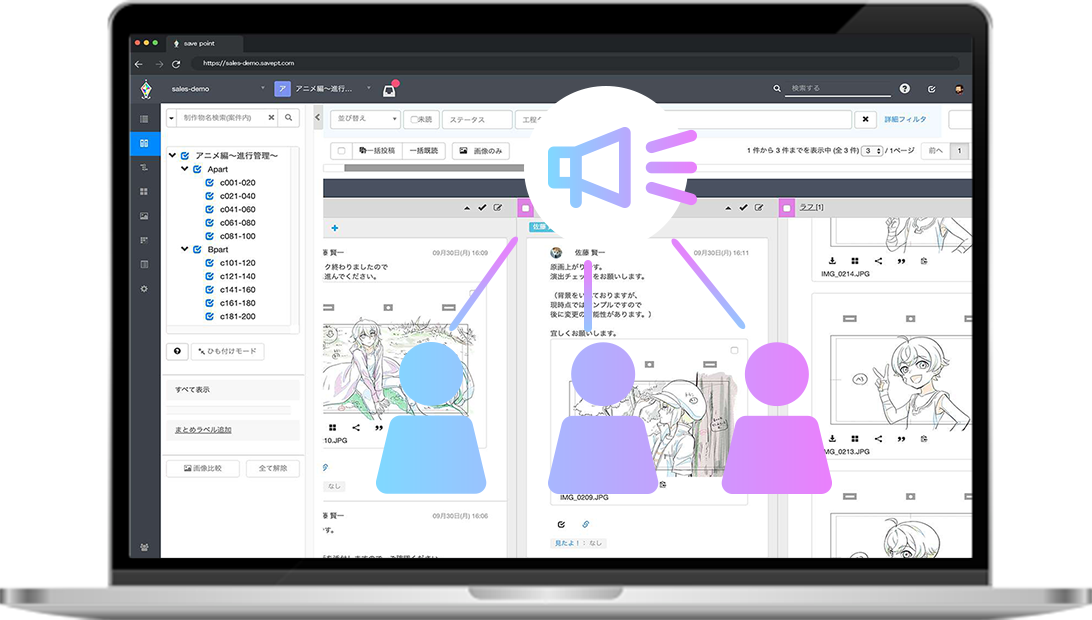The width and height of the screenshot is (1092, 620).
Task: Uncheck アニメ編～進行管理～ tree checkbox
Action: click(185, 155)
